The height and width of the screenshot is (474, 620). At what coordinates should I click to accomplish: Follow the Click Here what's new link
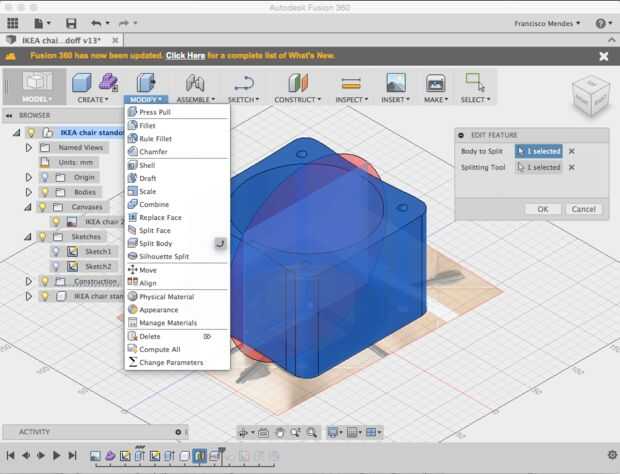185,56
